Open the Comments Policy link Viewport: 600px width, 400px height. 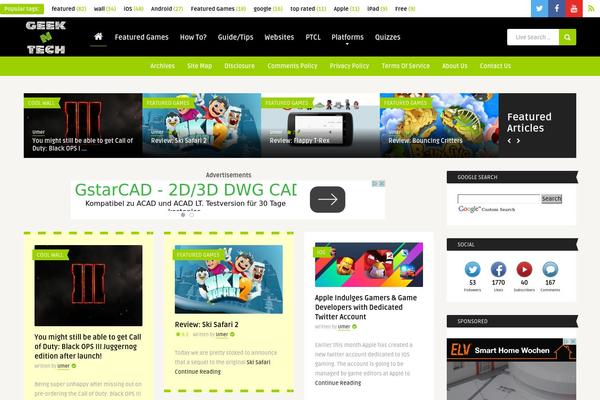coord(292,66)
